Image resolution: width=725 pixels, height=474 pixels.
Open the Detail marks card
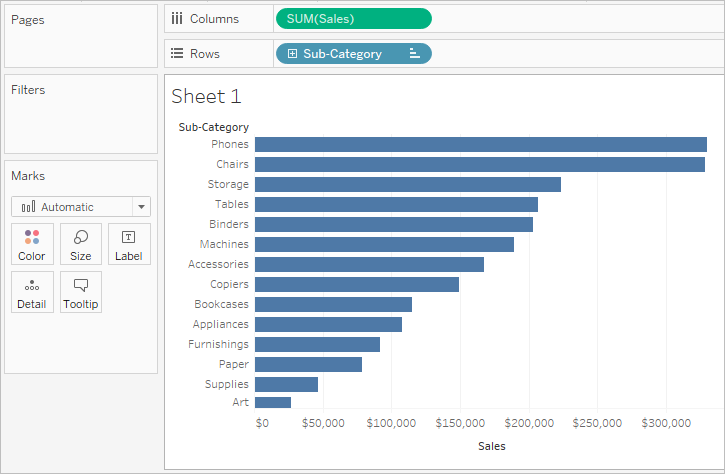tap(32, 292)
